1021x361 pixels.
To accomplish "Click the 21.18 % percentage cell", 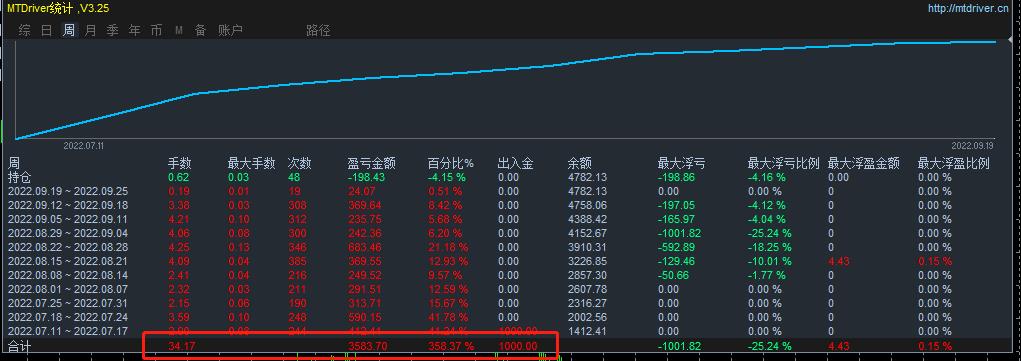I will coord(447,247).
